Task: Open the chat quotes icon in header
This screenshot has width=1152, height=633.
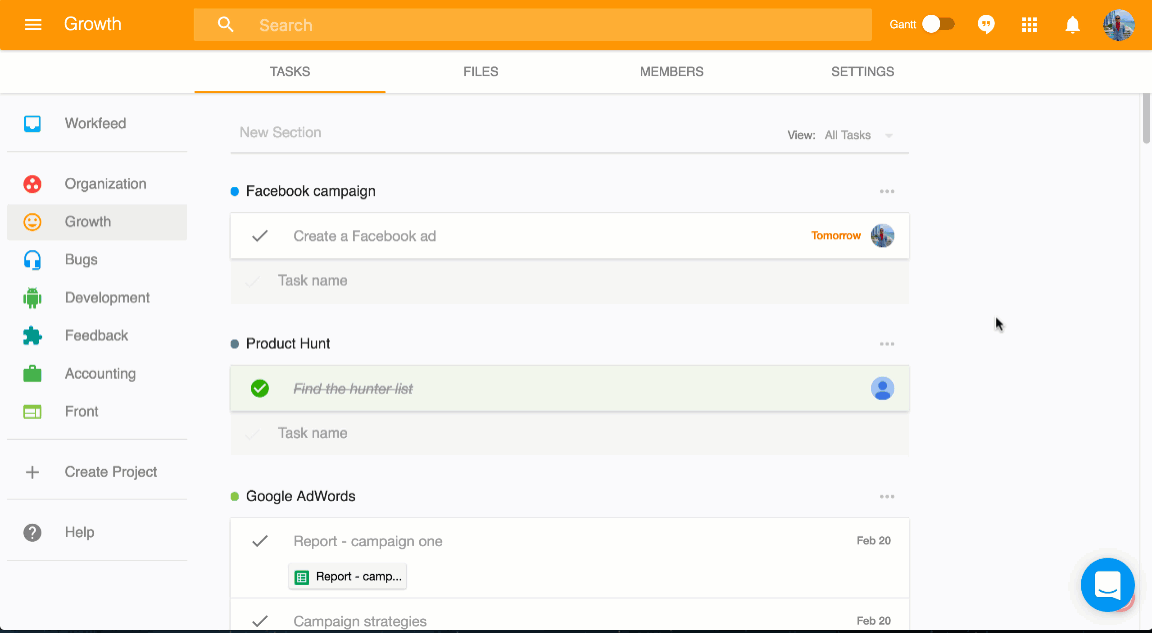Action: tap(986, 25)
